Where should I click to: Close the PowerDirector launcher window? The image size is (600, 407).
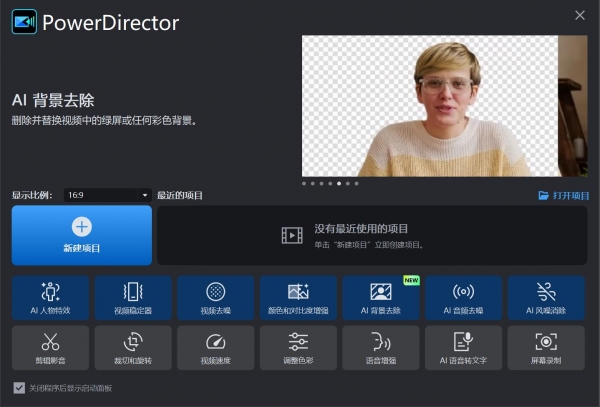click(580, 15)
